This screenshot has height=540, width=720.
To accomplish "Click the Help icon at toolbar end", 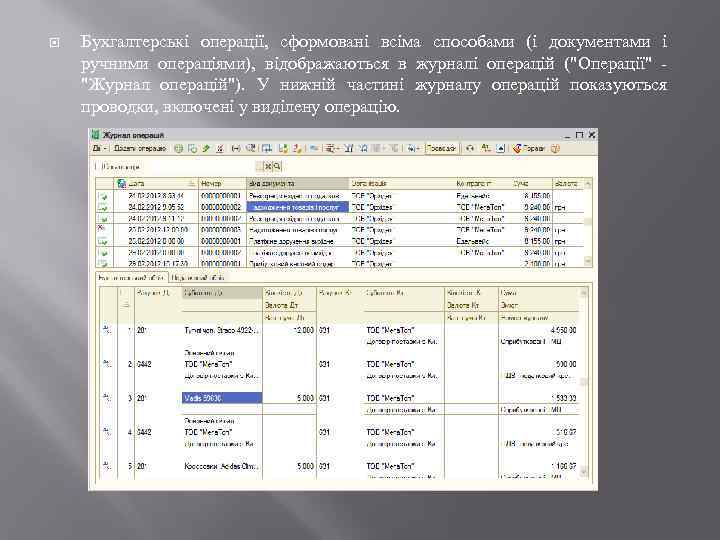I will (555, 148).
